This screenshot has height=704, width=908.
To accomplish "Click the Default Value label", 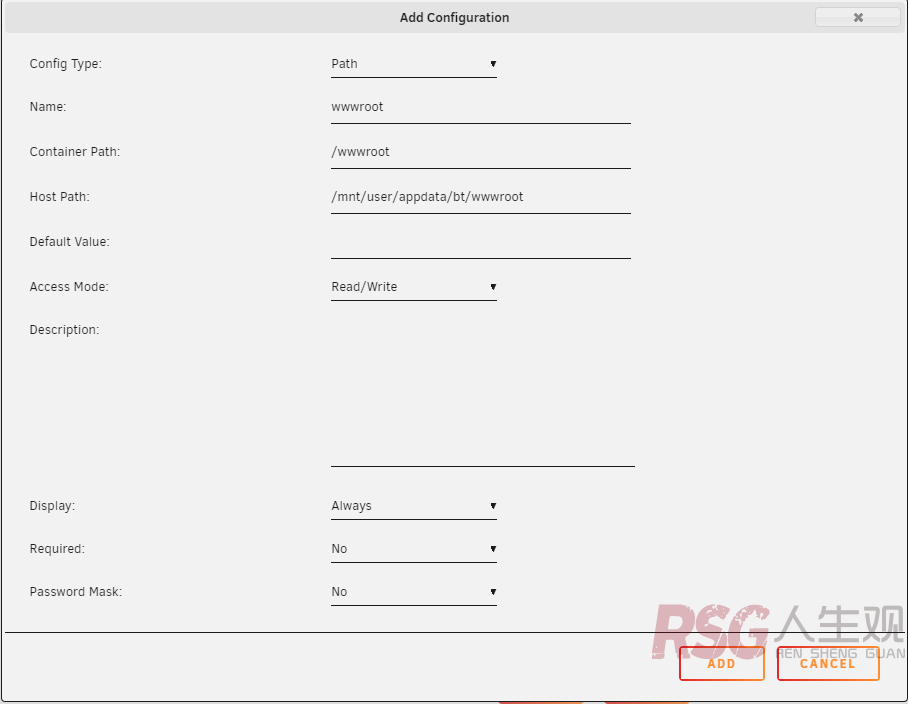I will pyautogui.click(x=70, y=242).
